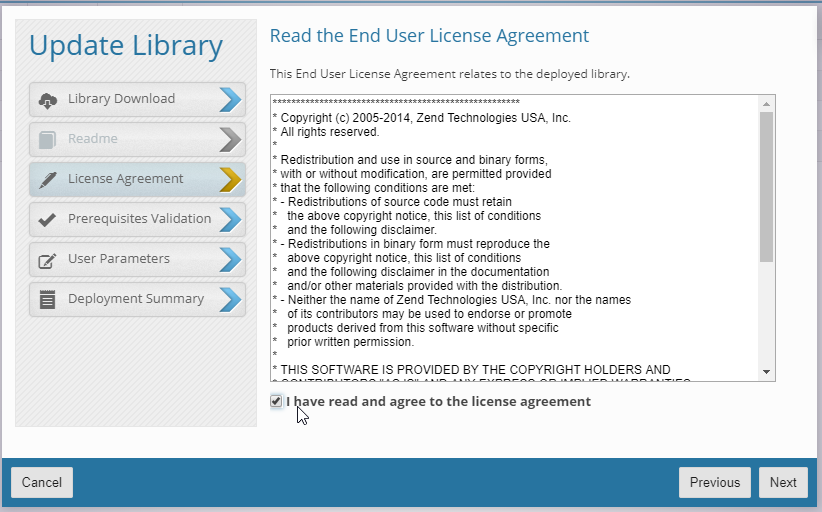The width and height of the screenshot is (822, 512).
Task: Open the Prerequisites Validation step
Action: pyautogui.click(x=139, y=219)
